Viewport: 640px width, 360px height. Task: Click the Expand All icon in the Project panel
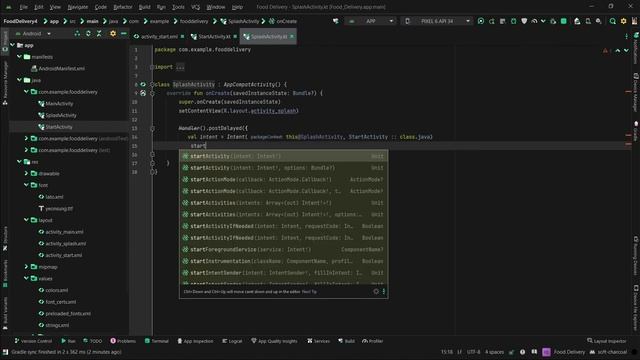[88, 33]
